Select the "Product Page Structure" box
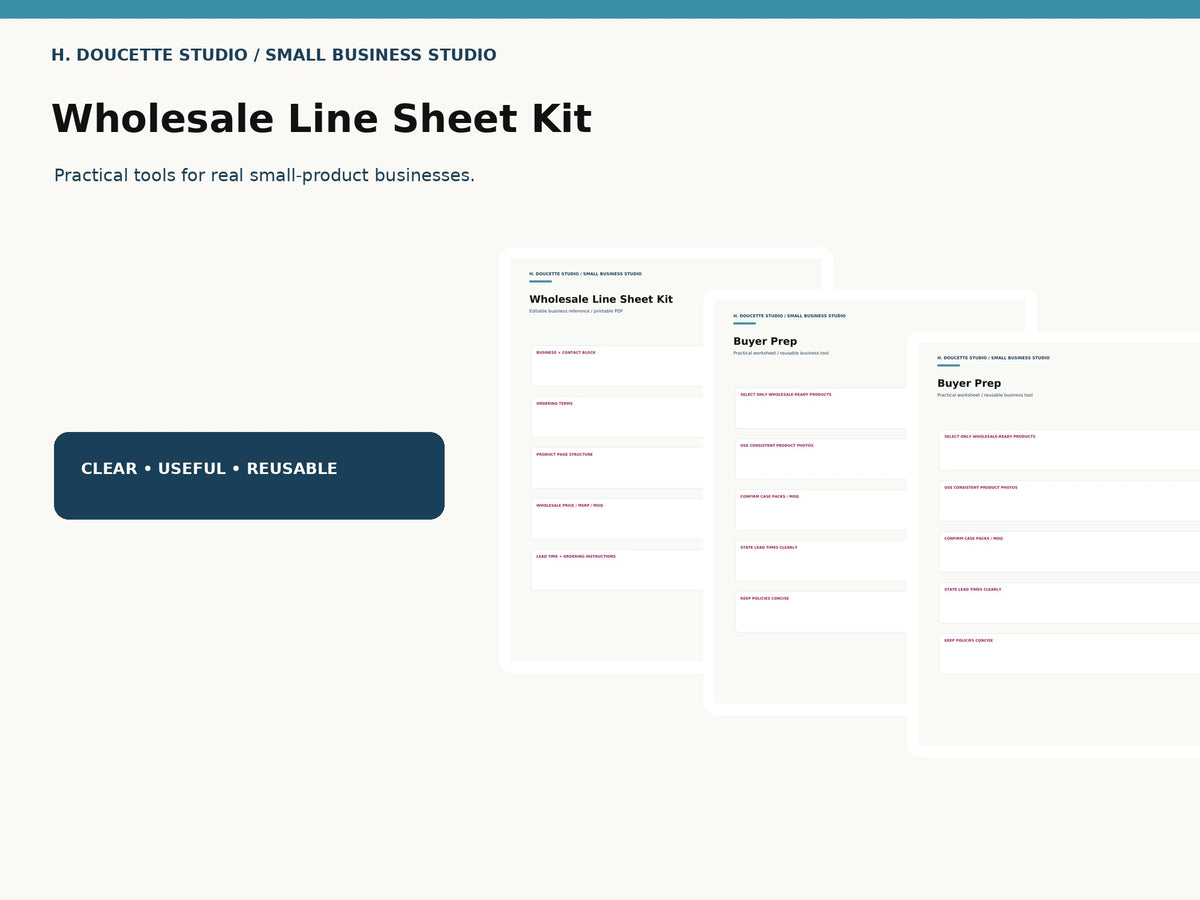Viewport: 1200px width, 900px height. 617,468
